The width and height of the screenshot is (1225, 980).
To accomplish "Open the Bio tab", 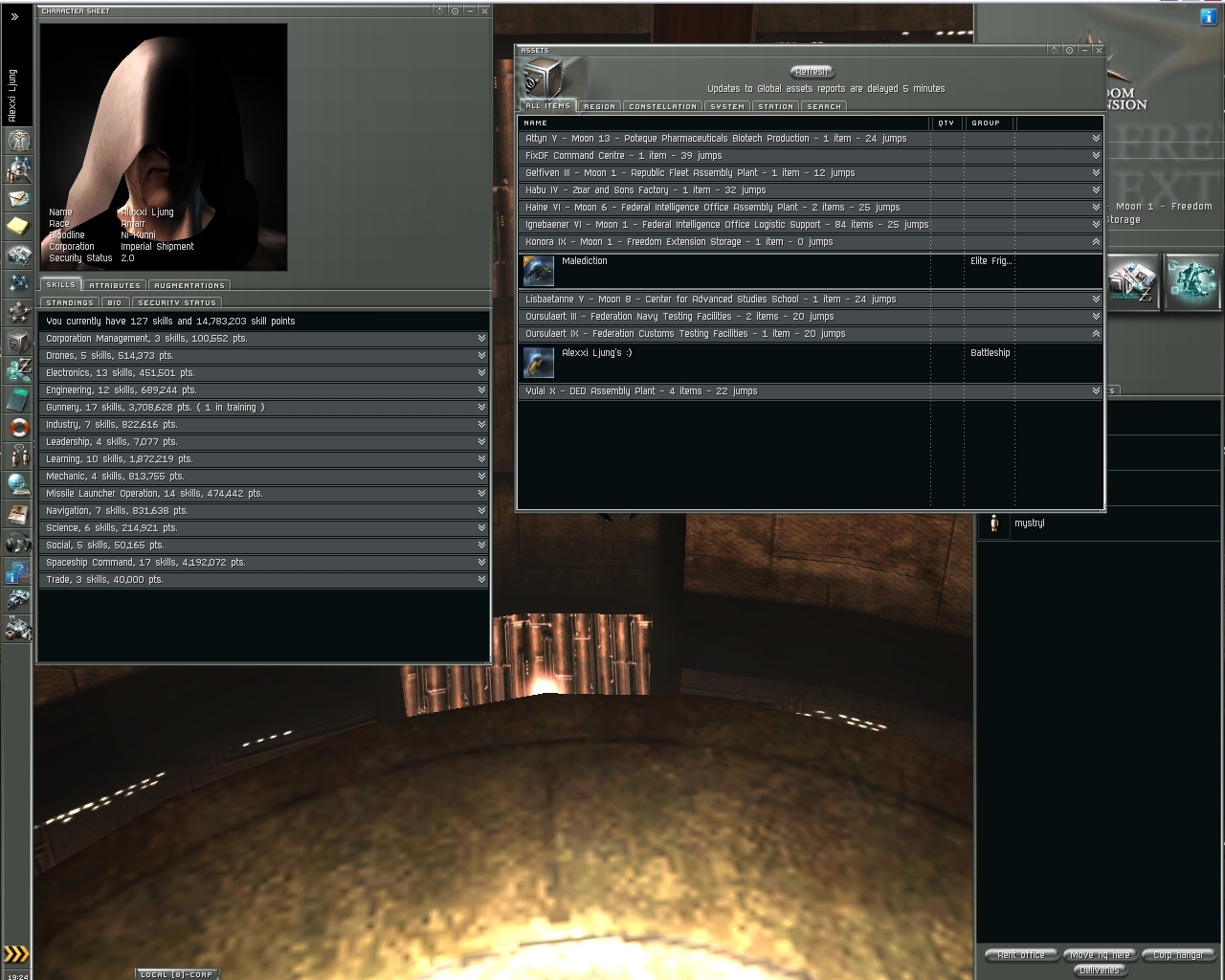I will (115, 302).
